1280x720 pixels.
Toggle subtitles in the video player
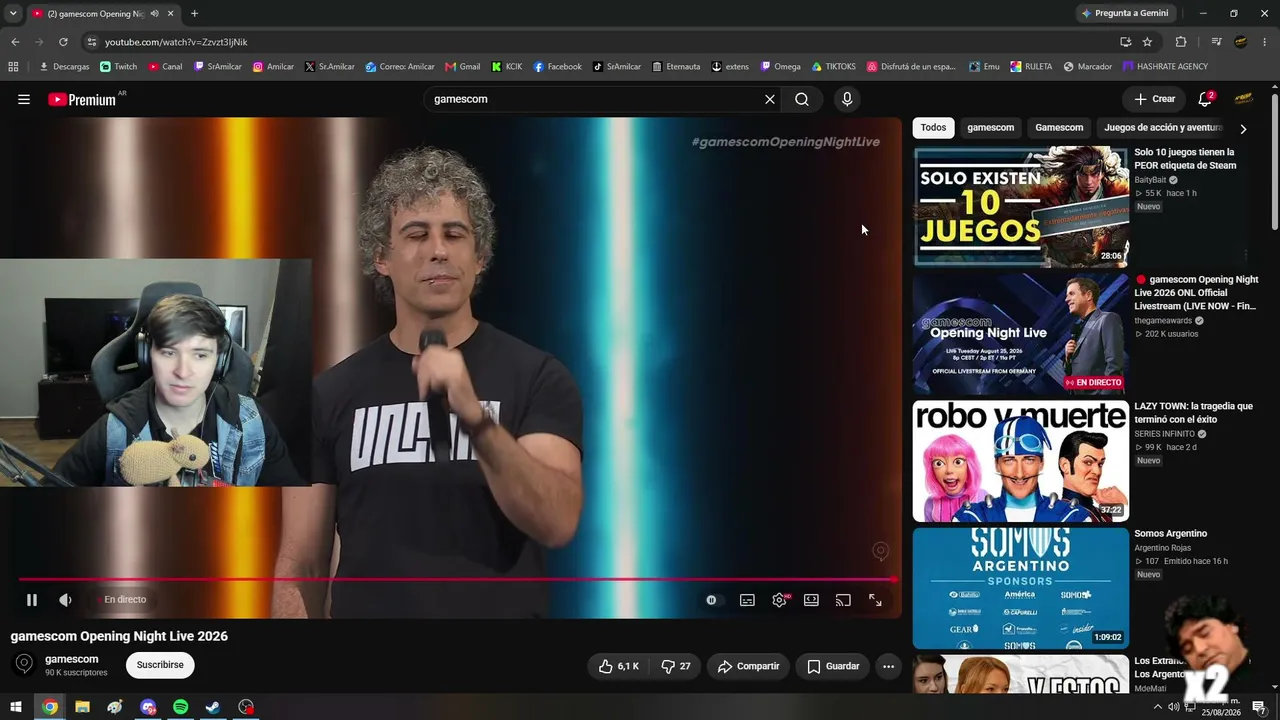point(747,600)
